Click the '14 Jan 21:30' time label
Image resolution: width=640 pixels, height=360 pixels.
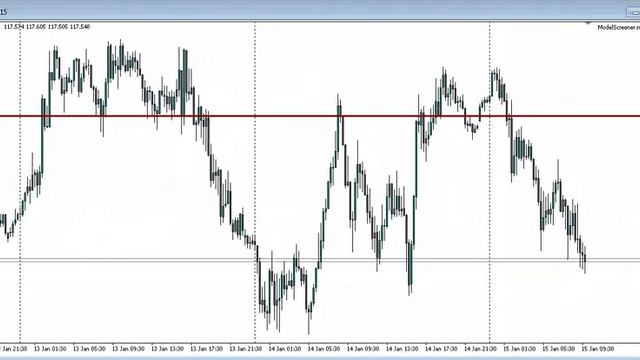480,349
